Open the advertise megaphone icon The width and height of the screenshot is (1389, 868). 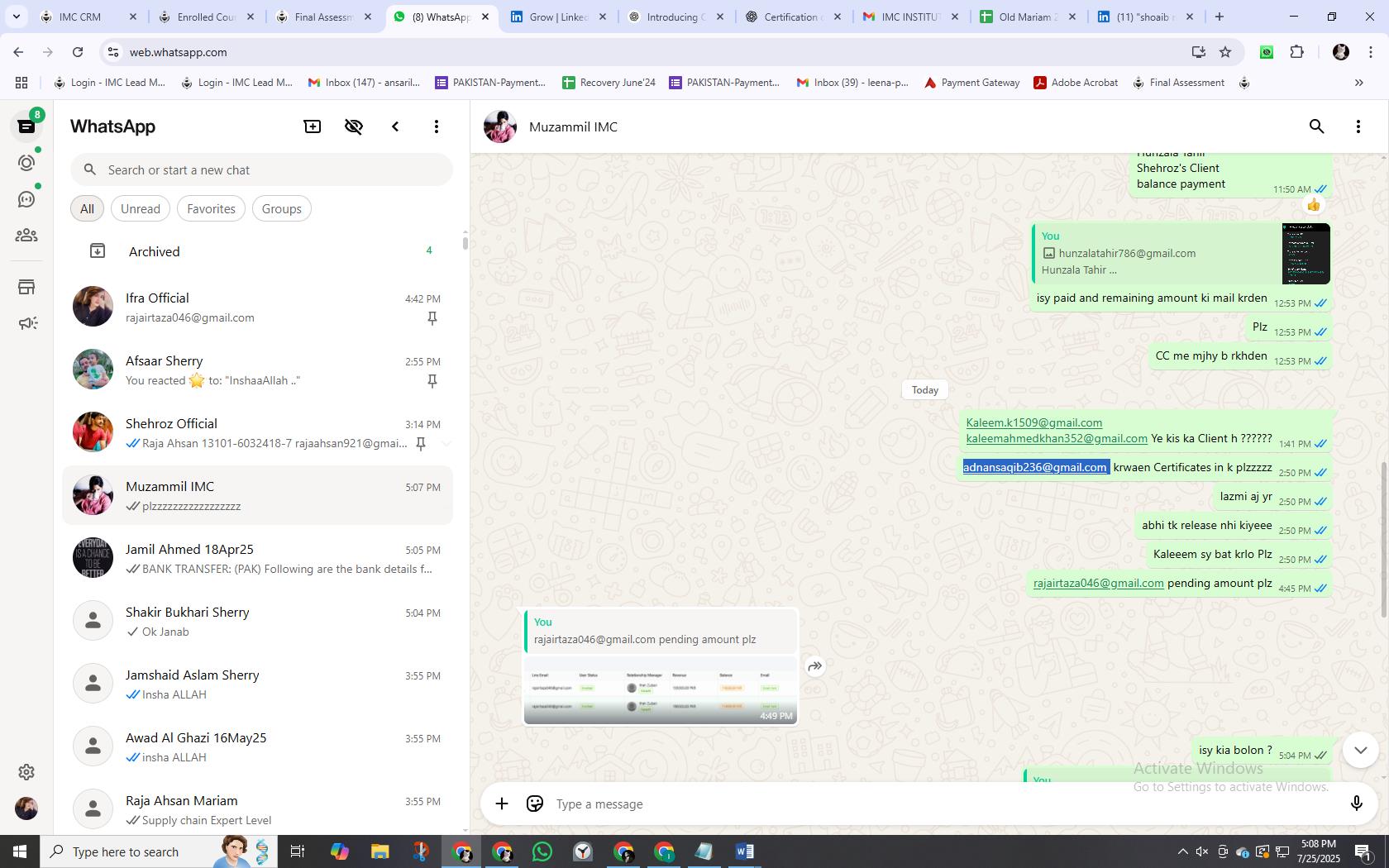coord(26,323)
